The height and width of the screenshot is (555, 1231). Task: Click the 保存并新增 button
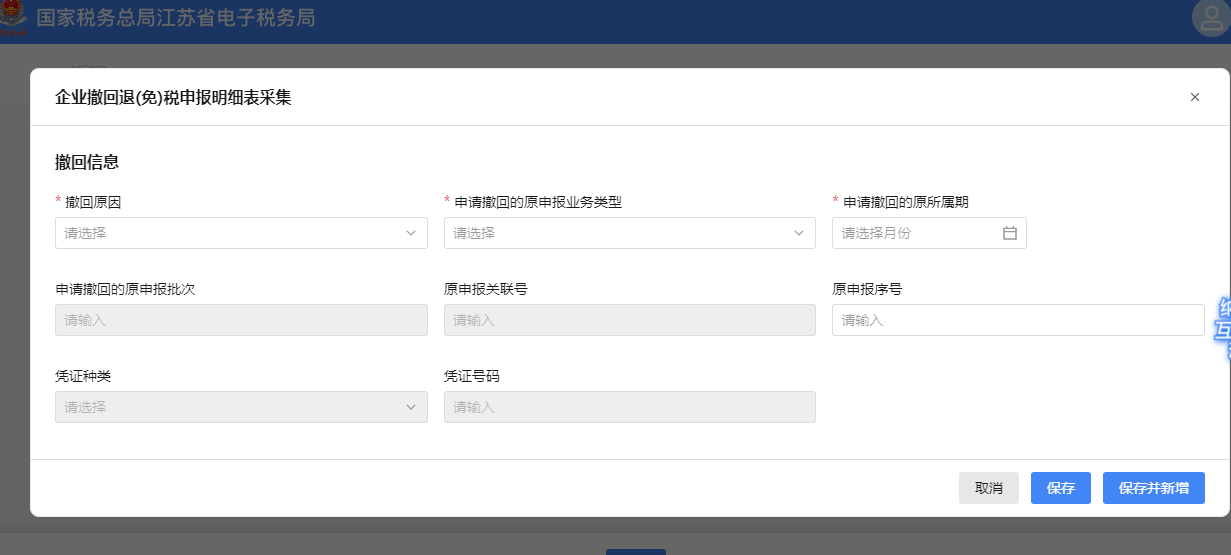pyautogui.click(x=1153, y=488)
